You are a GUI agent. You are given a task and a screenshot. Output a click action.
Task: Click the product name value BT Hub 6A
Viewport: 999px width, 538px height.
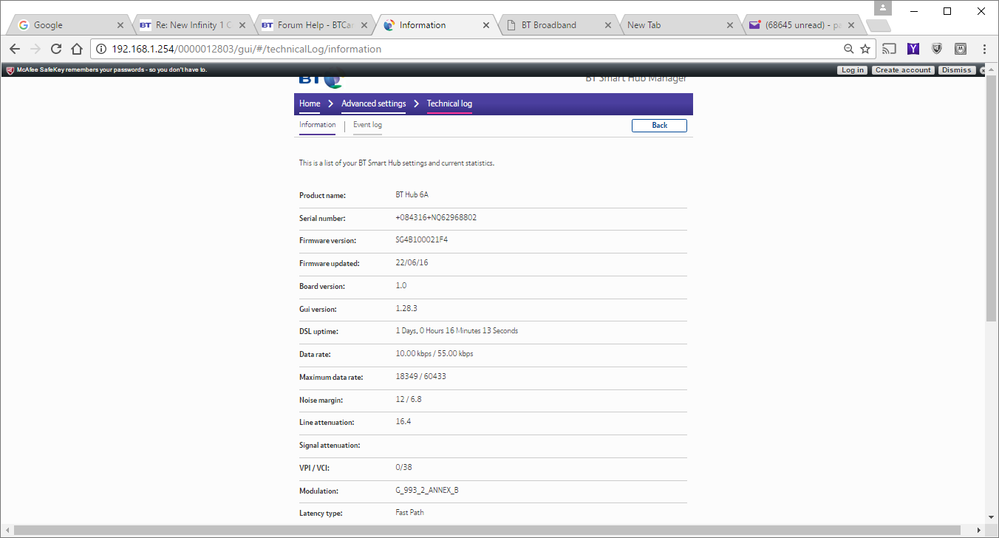click(412, 194)
